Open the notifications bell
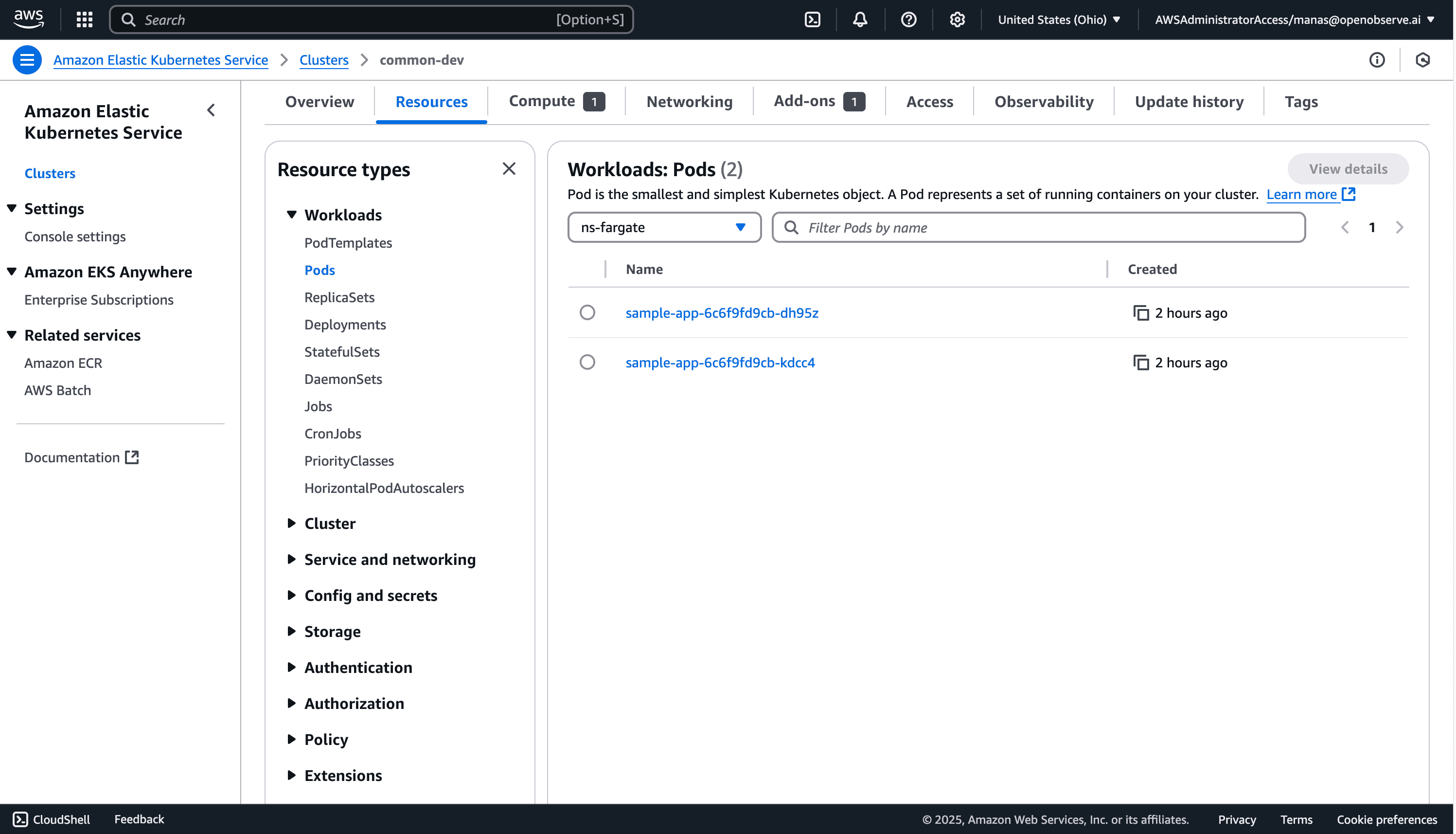Image resolution: width=1456 pixels, height=834 pixels. (x=860, y=19)
